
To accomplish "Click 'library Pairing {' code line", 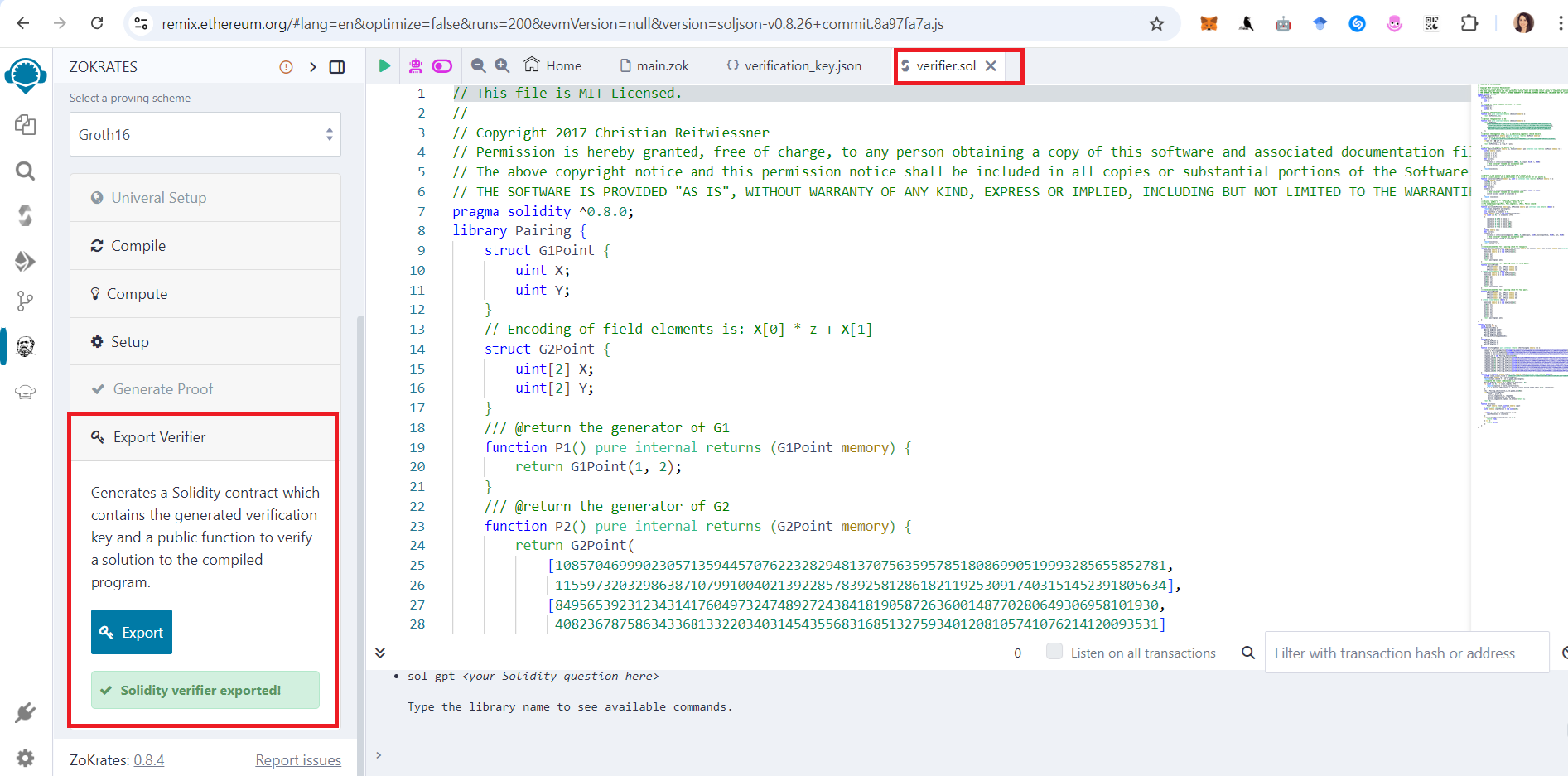I will tap(519, 230).
